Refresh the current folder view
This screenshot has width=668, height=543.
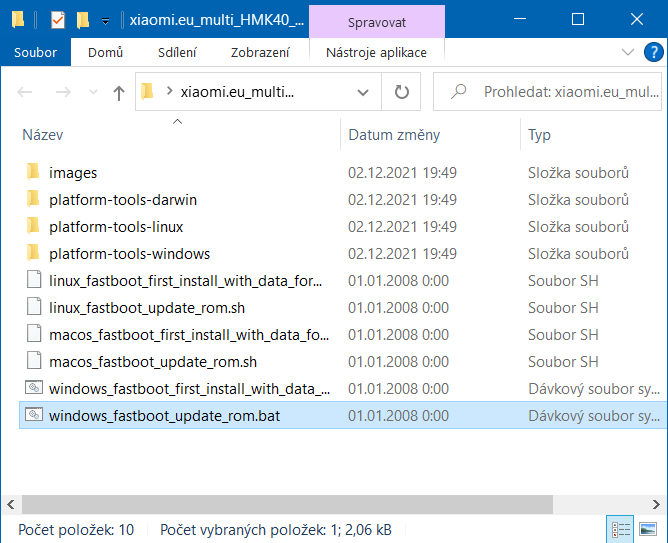pyautogui.click(x=401, y=92)
